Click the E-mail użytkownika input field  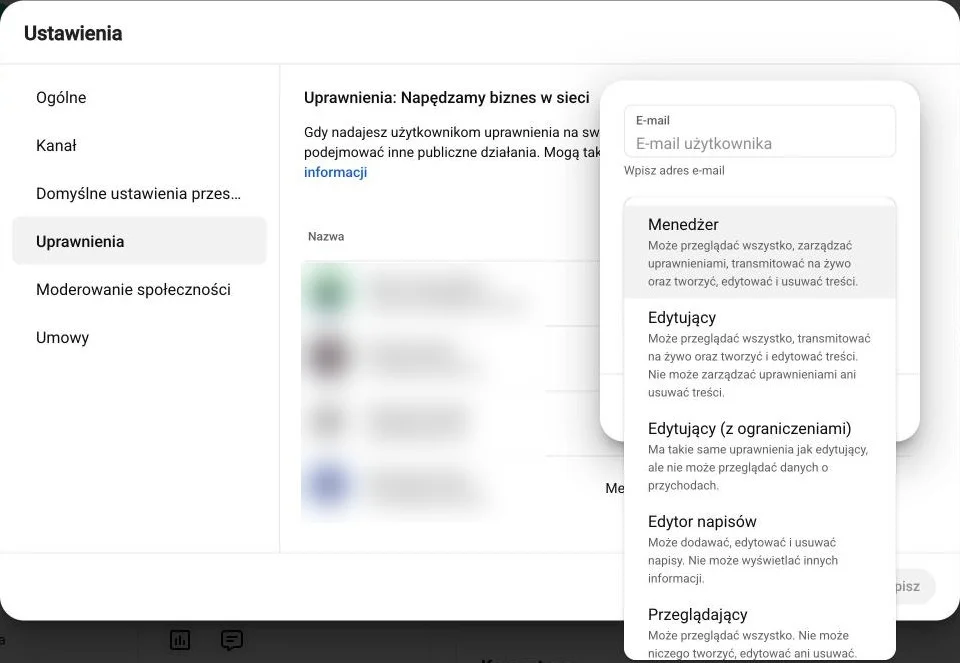coord(760,132)
